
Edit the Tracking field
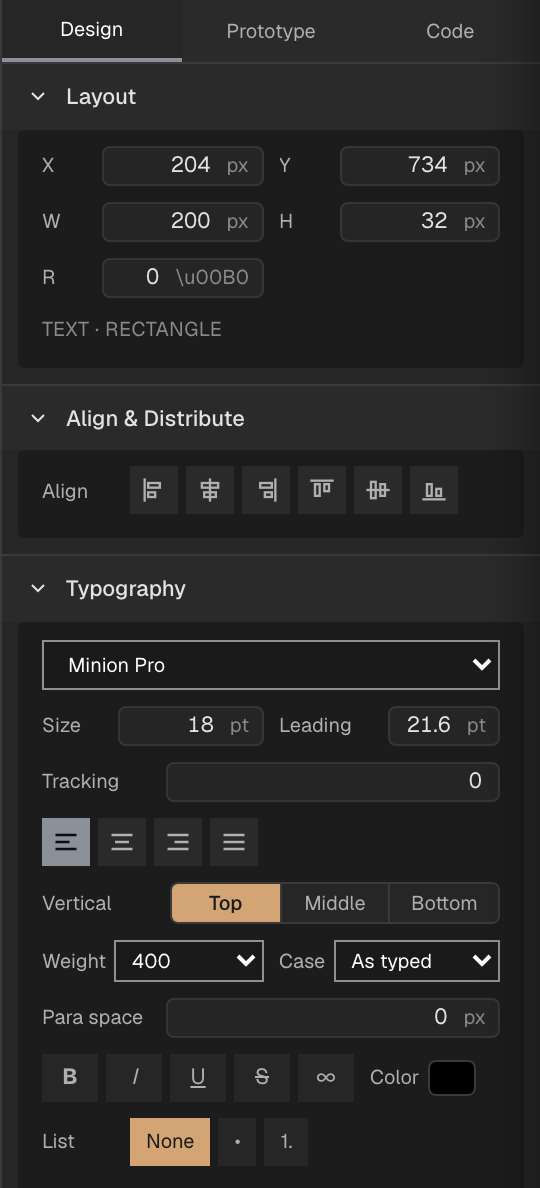332,782
